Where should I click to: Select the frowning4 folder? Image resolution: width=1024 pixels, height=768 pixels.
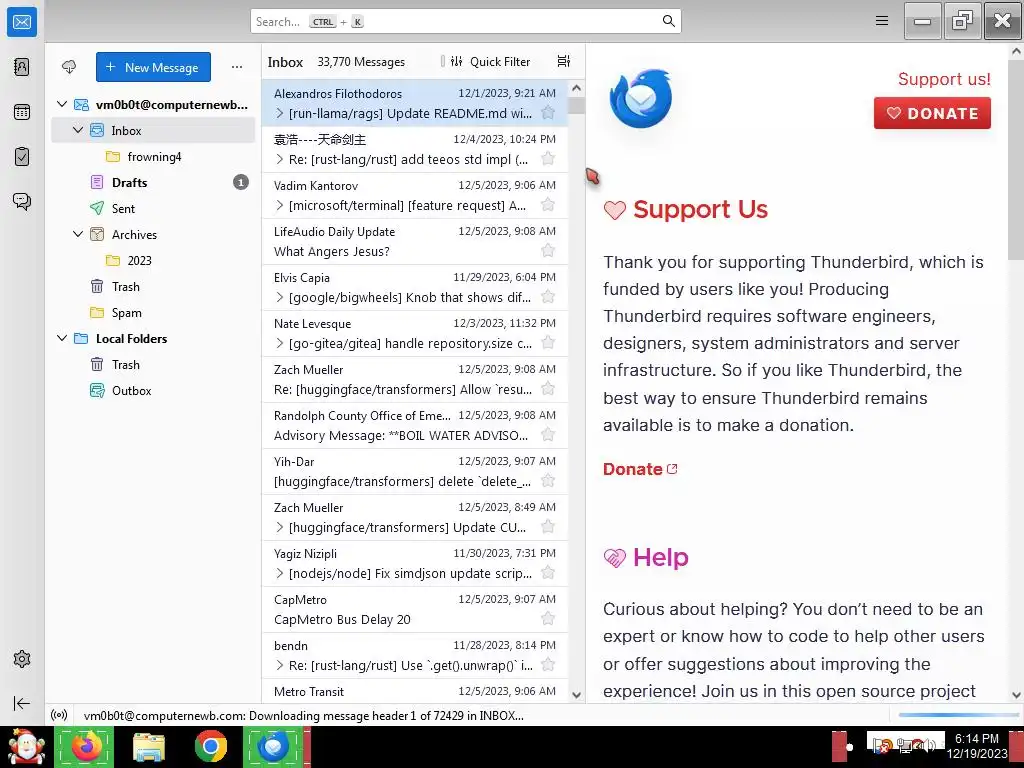[153, 156]
